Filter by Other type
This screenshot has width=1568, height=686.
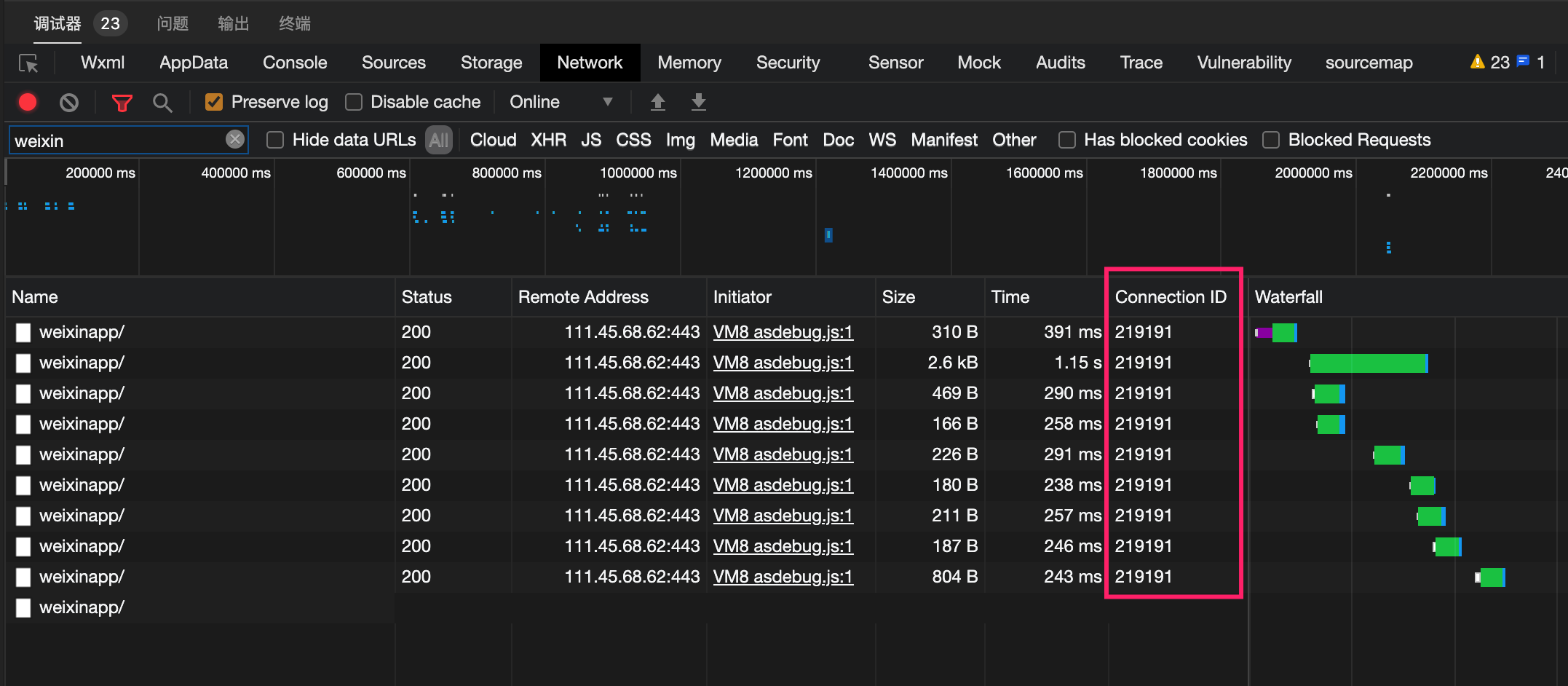[x=1014, y=140]
